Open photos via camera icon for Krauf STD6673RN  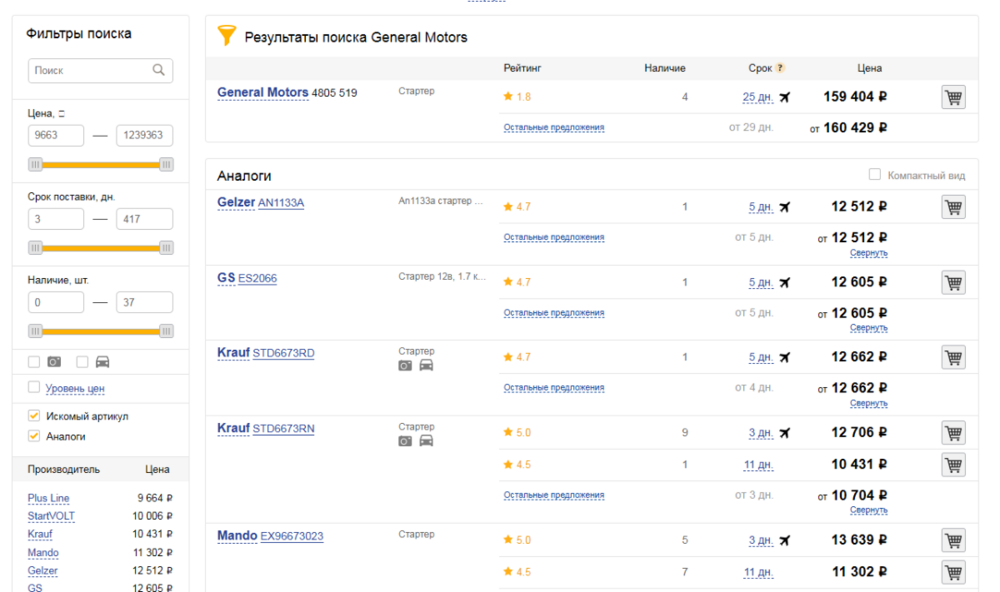coord(405,441)
